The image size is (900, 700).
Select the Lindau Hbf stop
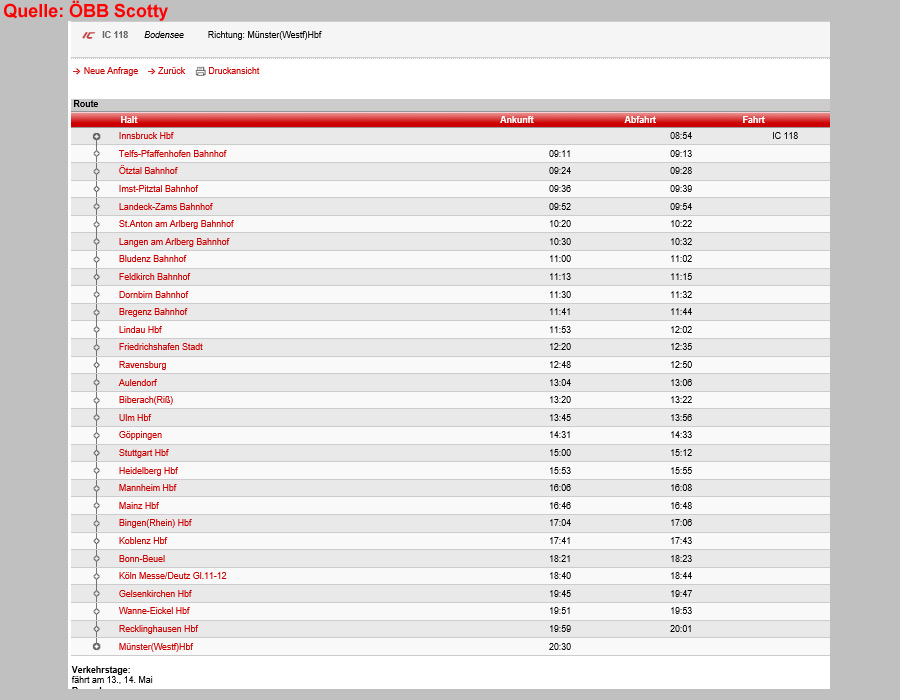pyautogui.click(x=140, y=329)
